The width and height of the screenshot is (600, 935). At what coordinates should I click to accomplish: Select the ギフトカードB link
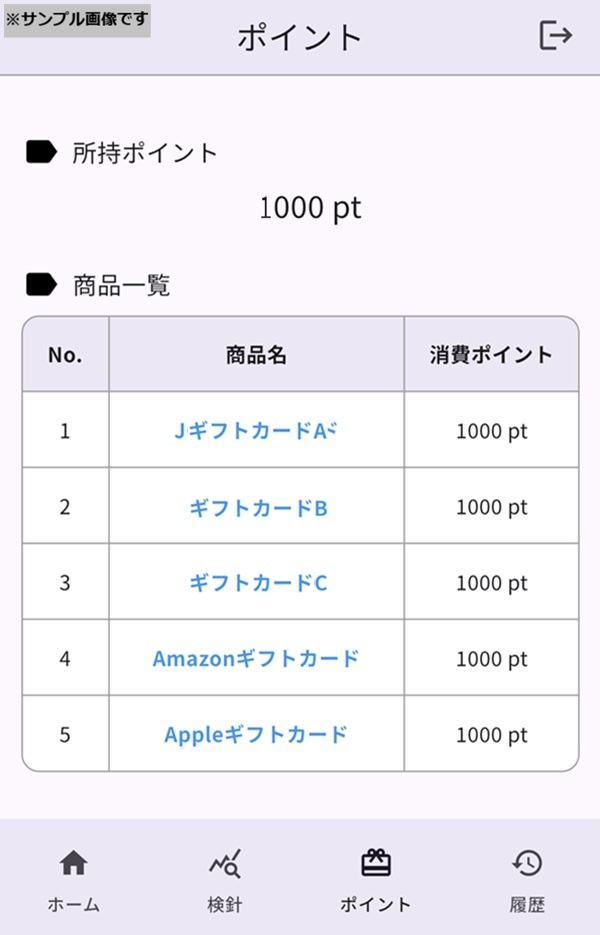coord(255,506)
